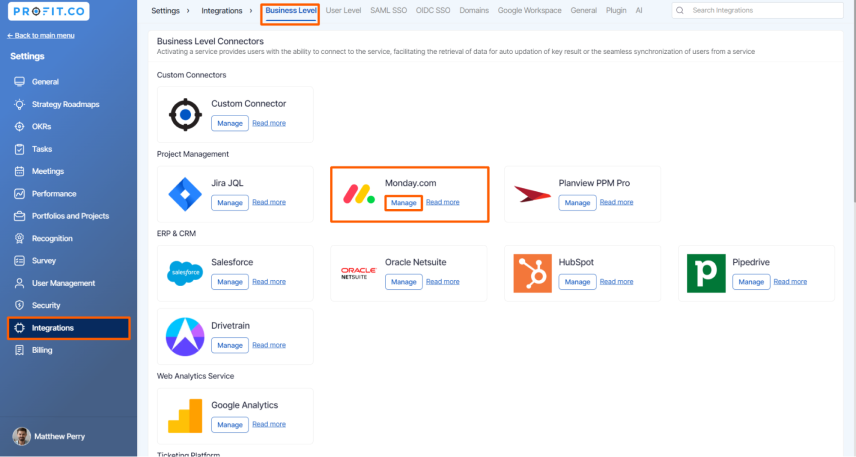Image resolution: width=856 pixels, height=457 pixels.
Task: Click the Survey form icon
Action: pos(20,261)
